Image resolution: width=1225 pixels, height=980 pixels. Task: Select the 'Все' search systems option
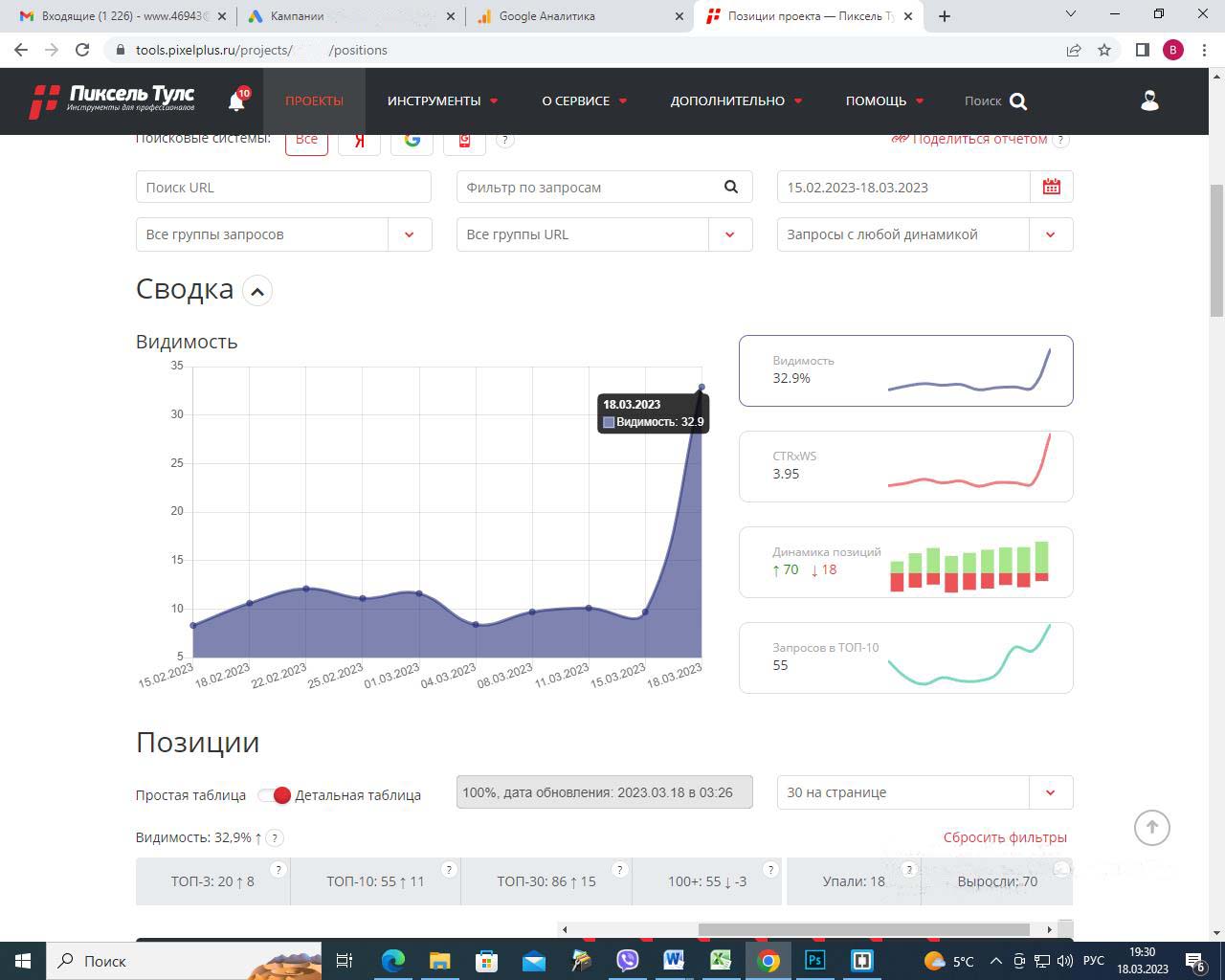coord(306,141)
